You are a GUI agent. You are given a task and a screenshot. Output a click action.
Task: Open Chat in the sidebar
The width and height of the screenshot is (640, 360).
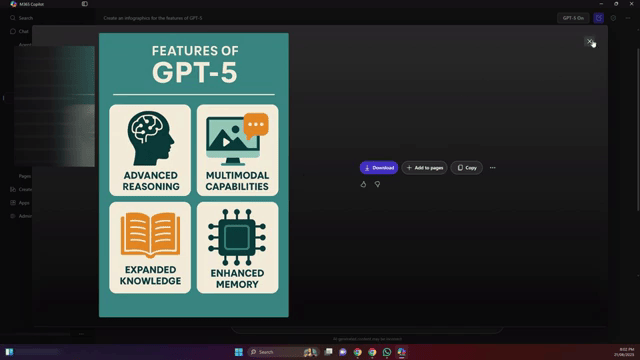coord(19,31)
